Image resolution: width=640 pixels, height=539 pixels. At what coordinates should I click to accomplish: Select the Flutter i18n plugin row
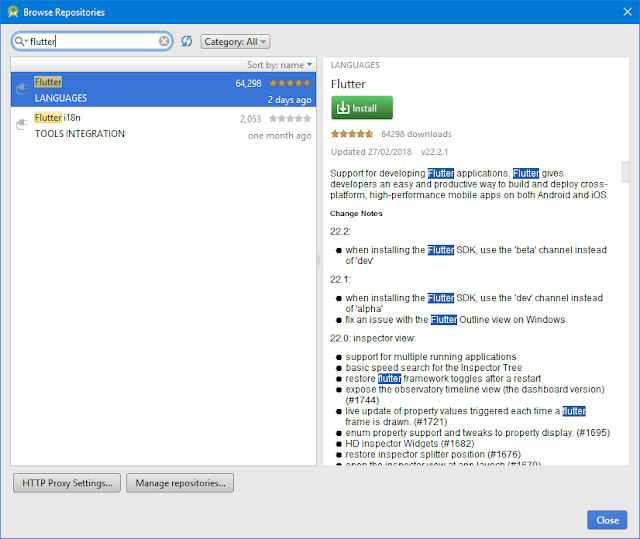[163, 125]
